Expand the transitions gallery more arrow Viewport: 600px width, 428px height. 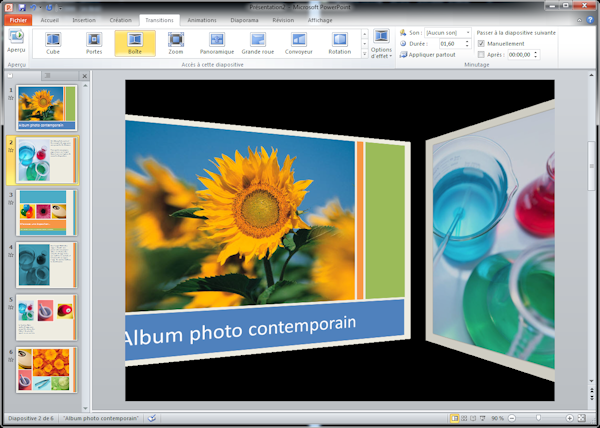[364, 54]
